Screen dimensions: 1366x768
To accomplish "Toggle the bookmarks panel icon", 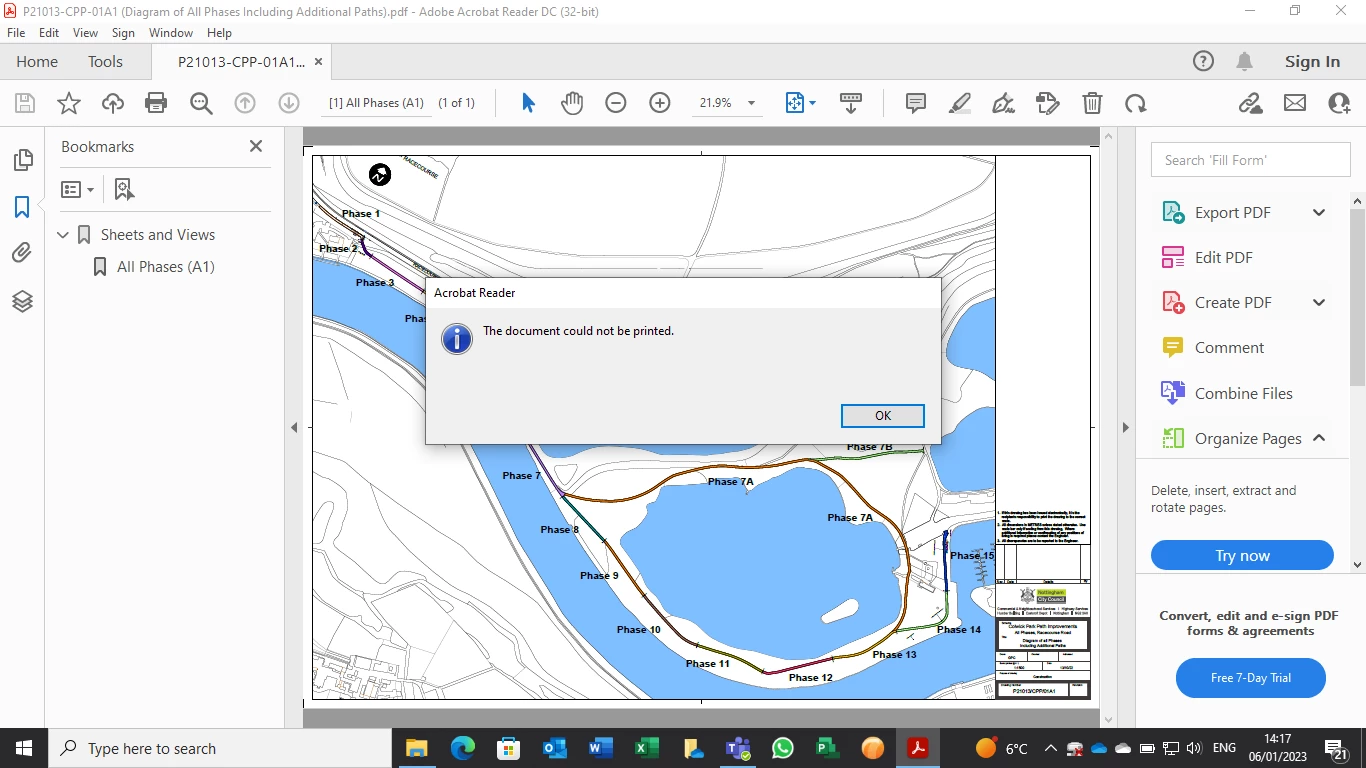I will (22, 207).
